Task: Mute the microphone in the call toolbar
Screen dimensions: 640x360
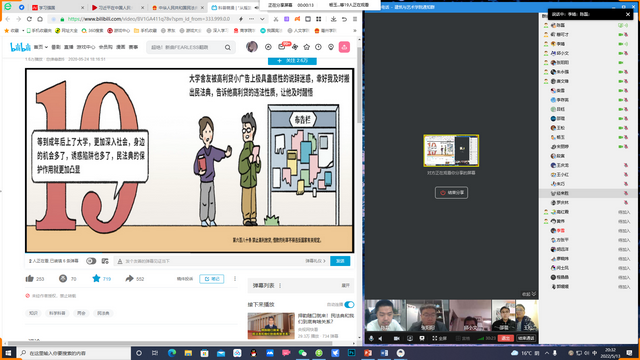Action: click(371, 338)
